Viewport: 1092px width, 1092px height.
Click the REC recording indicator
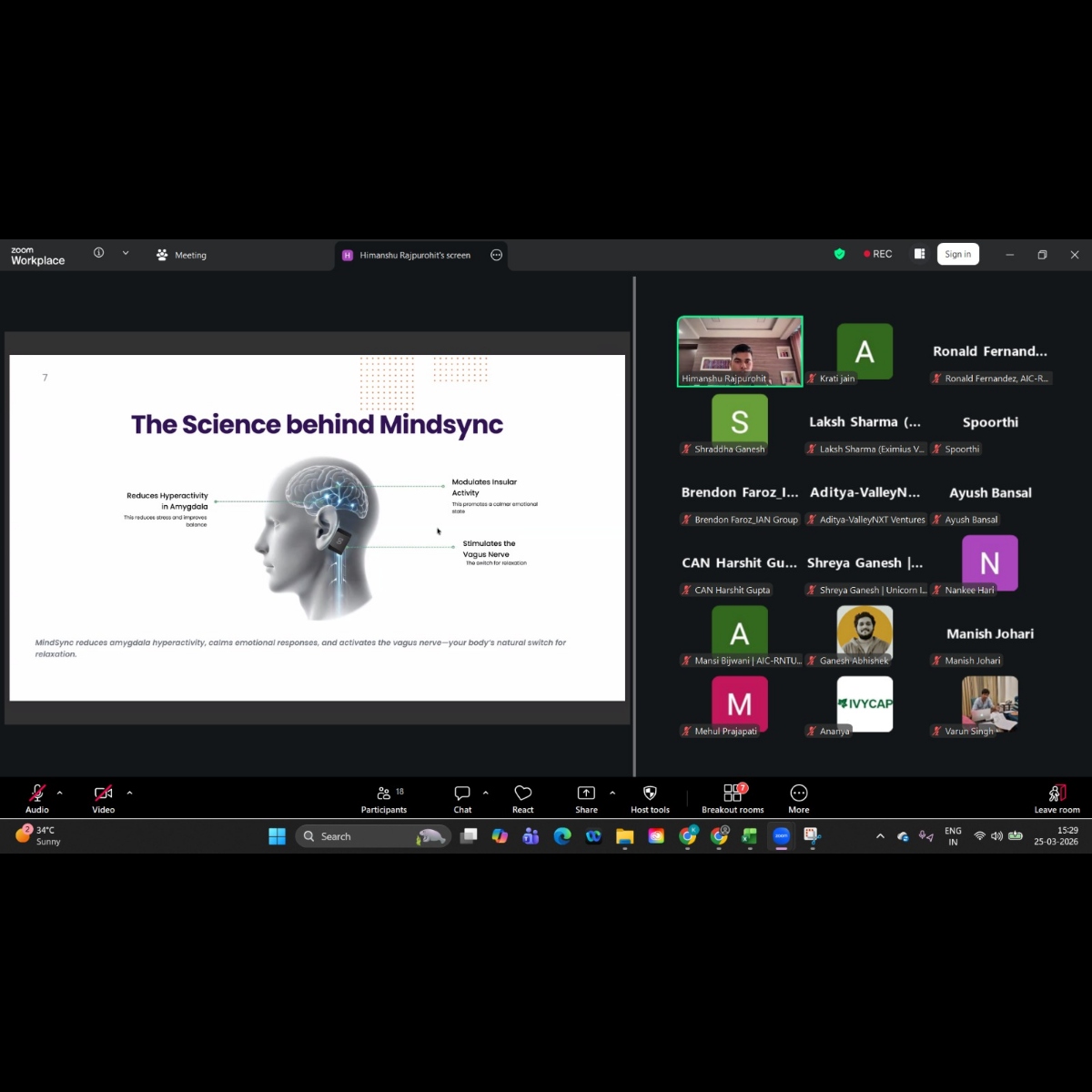tap(878, 255)
